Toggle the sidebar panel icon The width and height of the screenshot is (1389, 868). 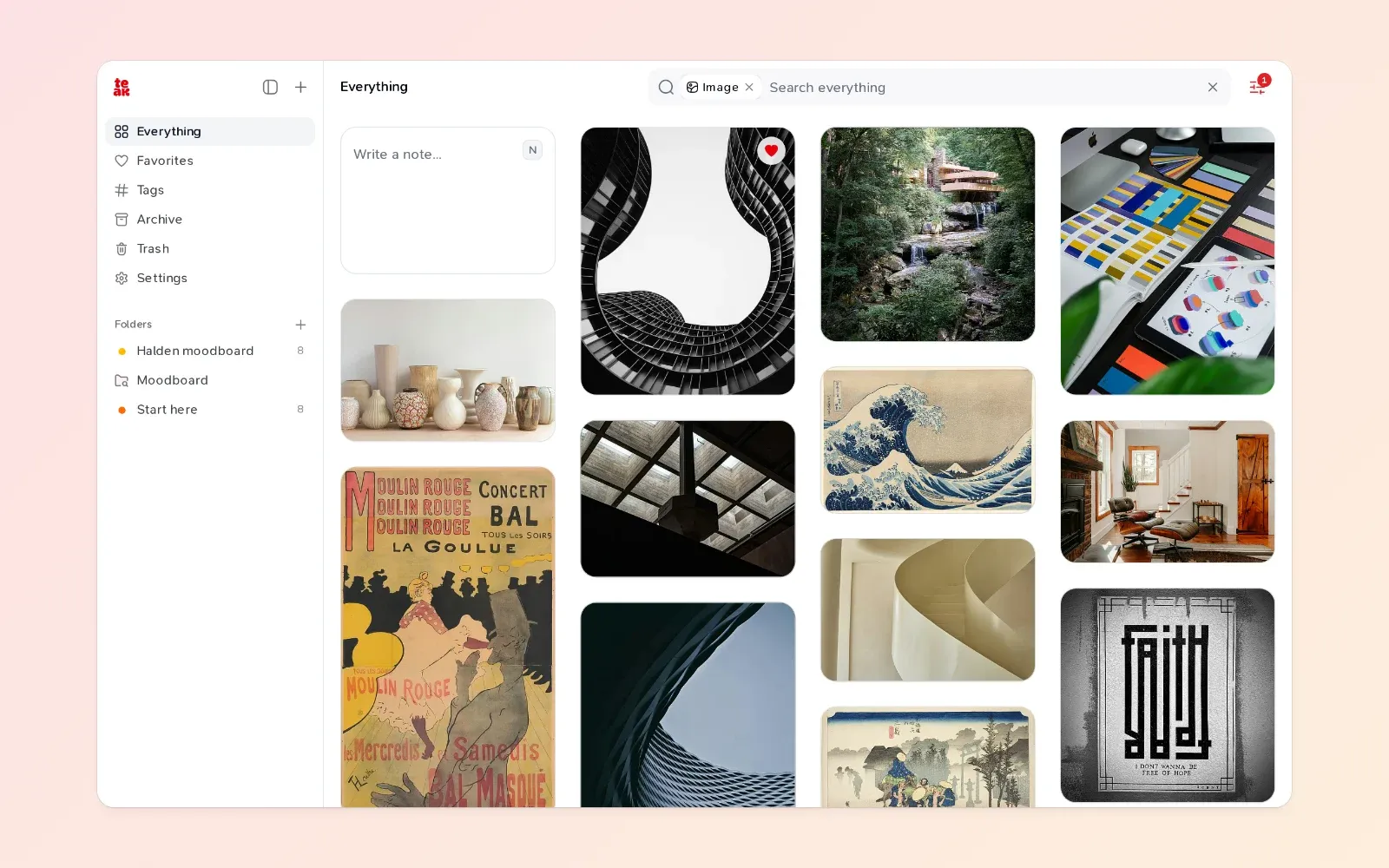(270, 87)
